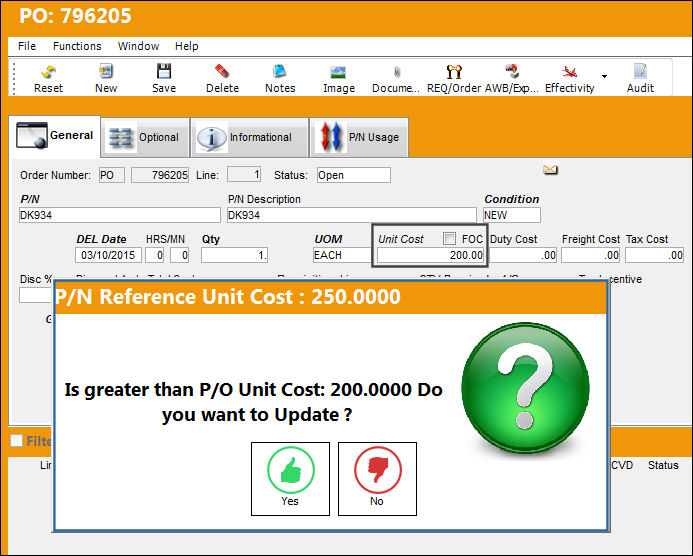Click the order type field PO

click(x=111, y=175)
